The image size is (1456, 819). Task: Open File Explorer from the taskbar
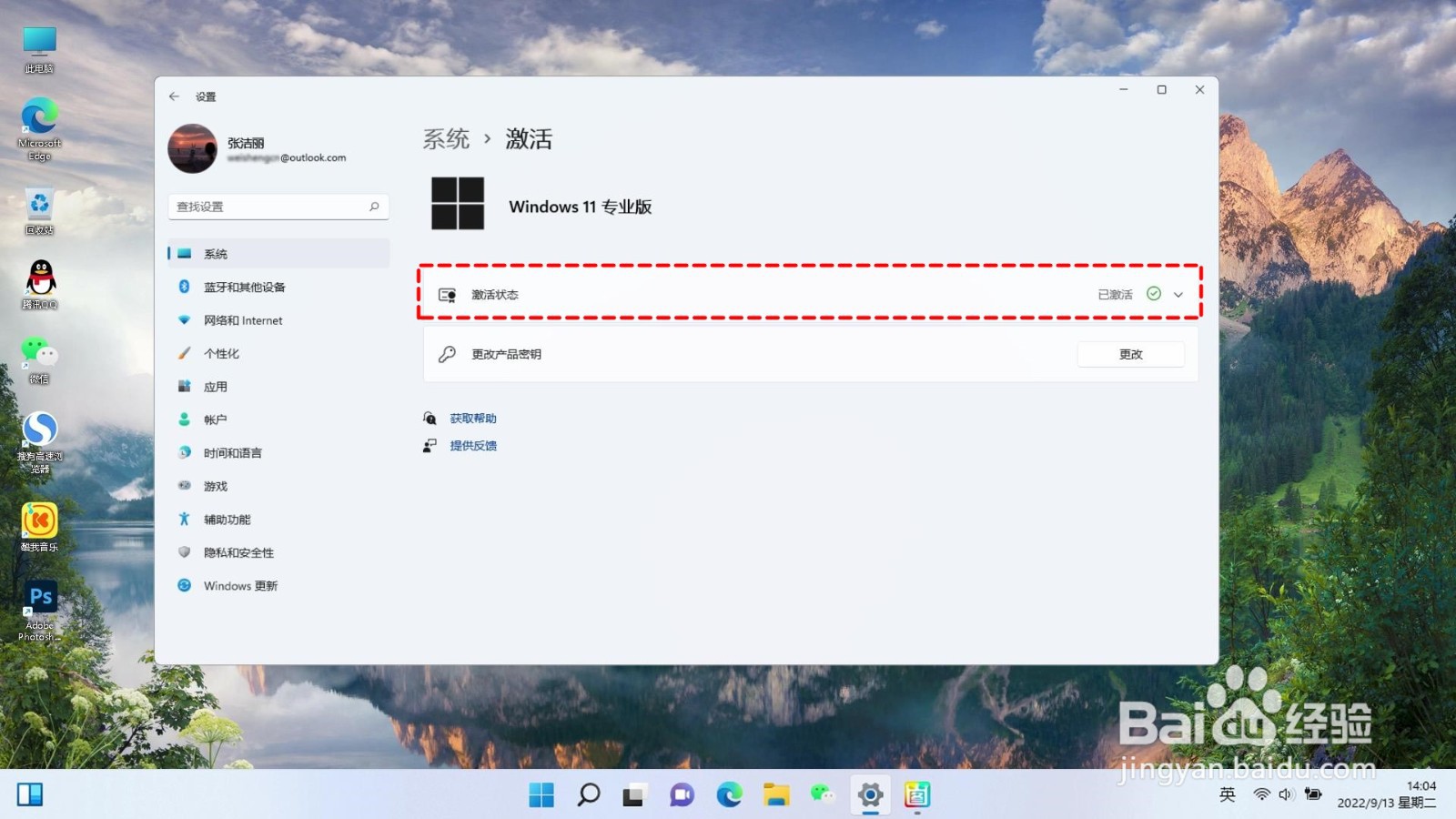776,794
